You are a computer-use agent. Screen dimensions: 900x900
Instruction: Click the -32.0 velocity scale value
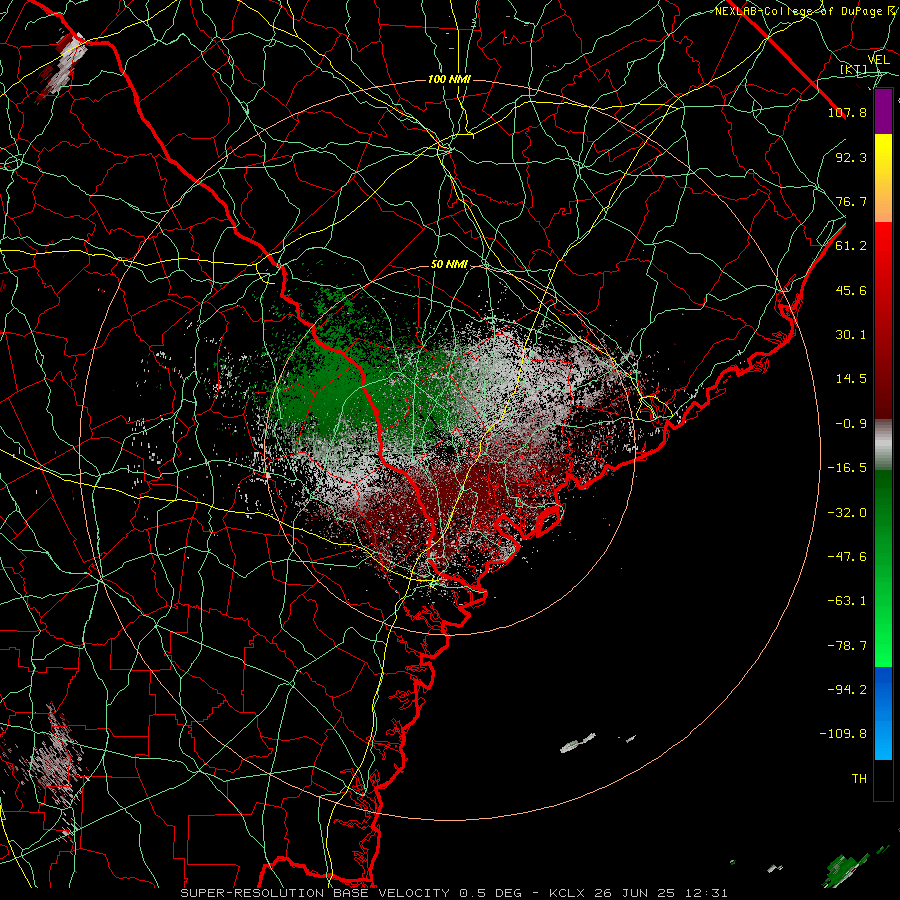point(847,513)
